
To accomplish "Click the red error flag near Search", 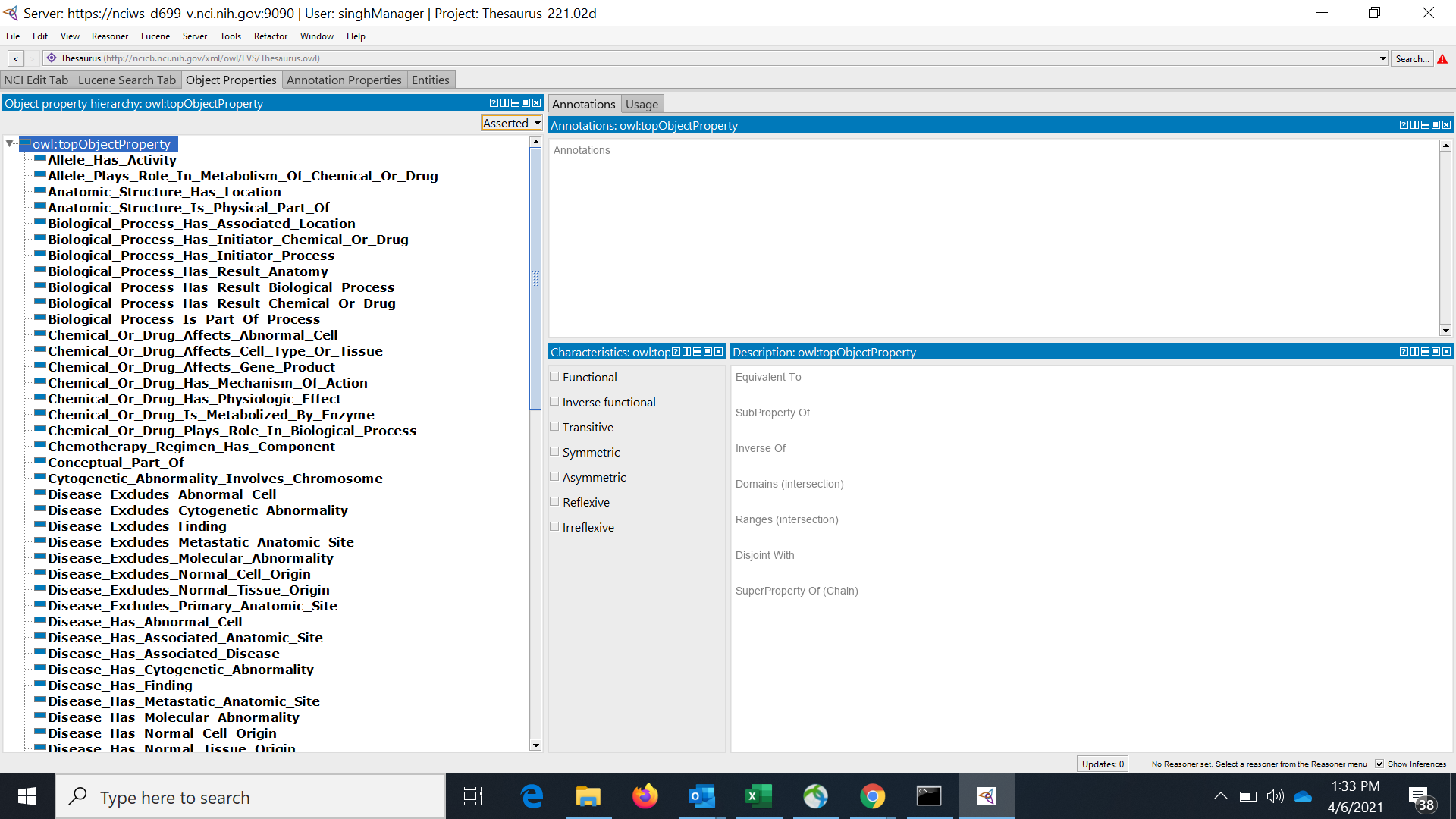I will (x=1442, y=58).
